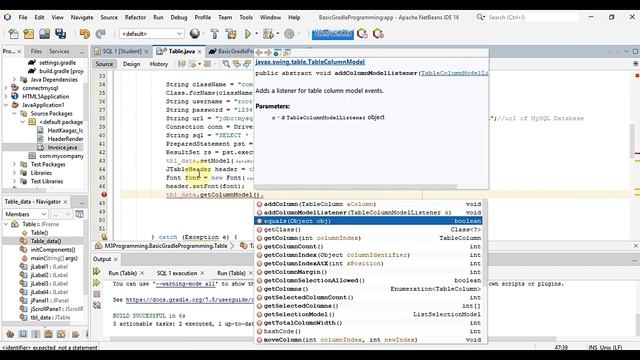Open the Debug Project dropdown arrow
This screenshot has width=640, height=360.
click(278, 34)
